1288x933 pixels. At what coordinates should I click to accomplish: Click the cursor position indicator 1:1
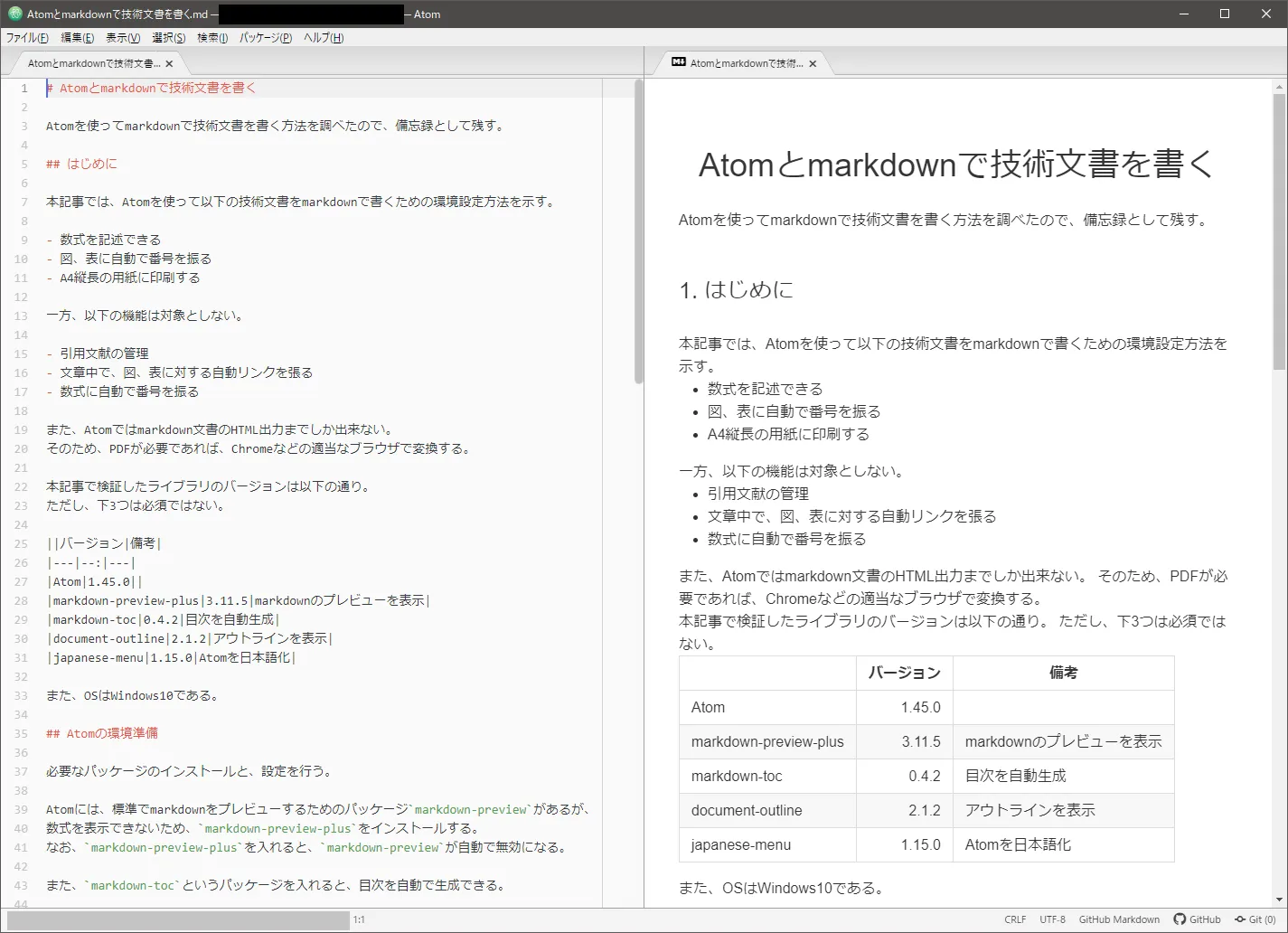click(x=359, y=919)
